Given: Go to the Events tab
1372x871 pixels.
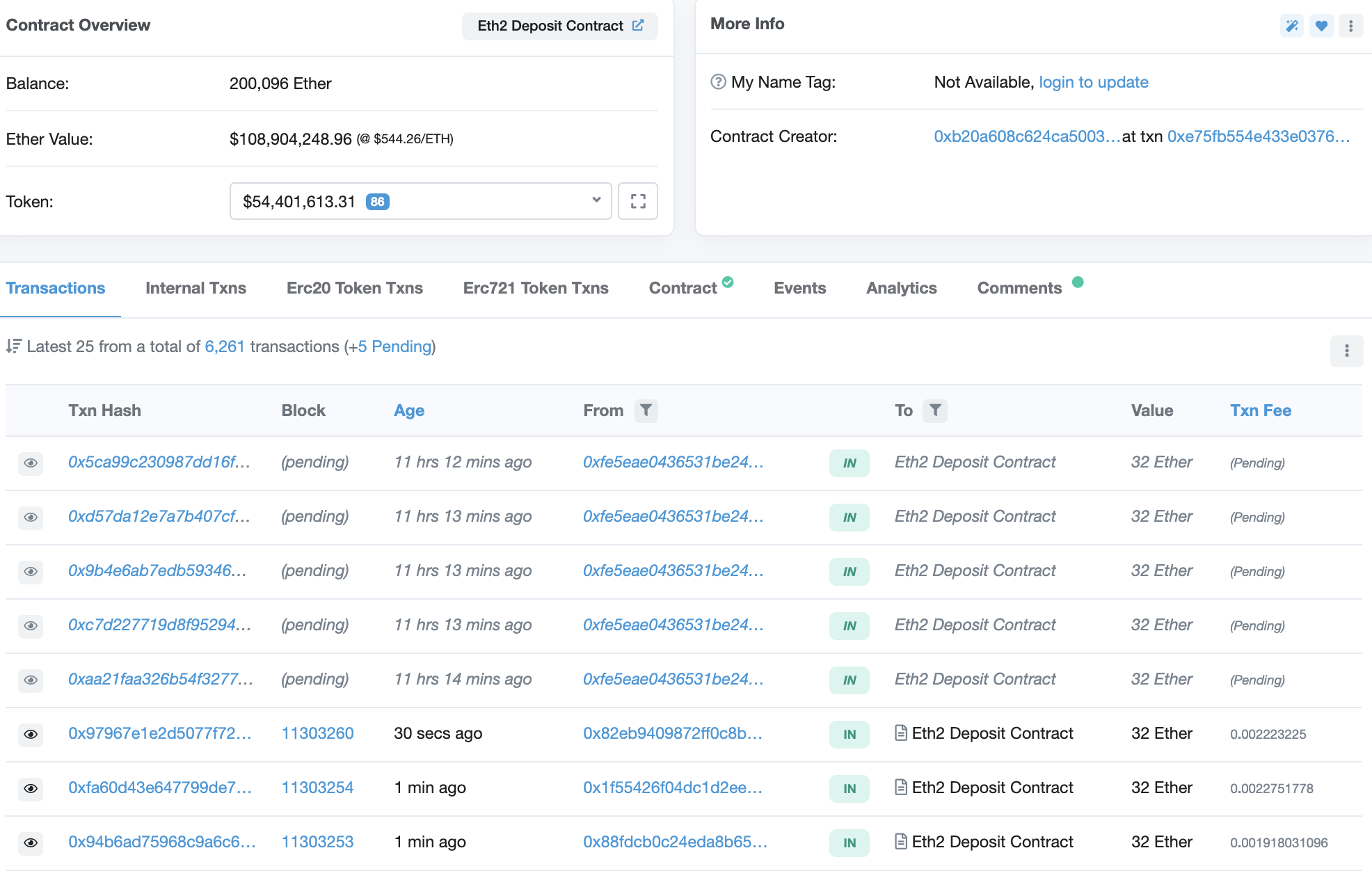Looking at the screenshot, I should point(799,288).
